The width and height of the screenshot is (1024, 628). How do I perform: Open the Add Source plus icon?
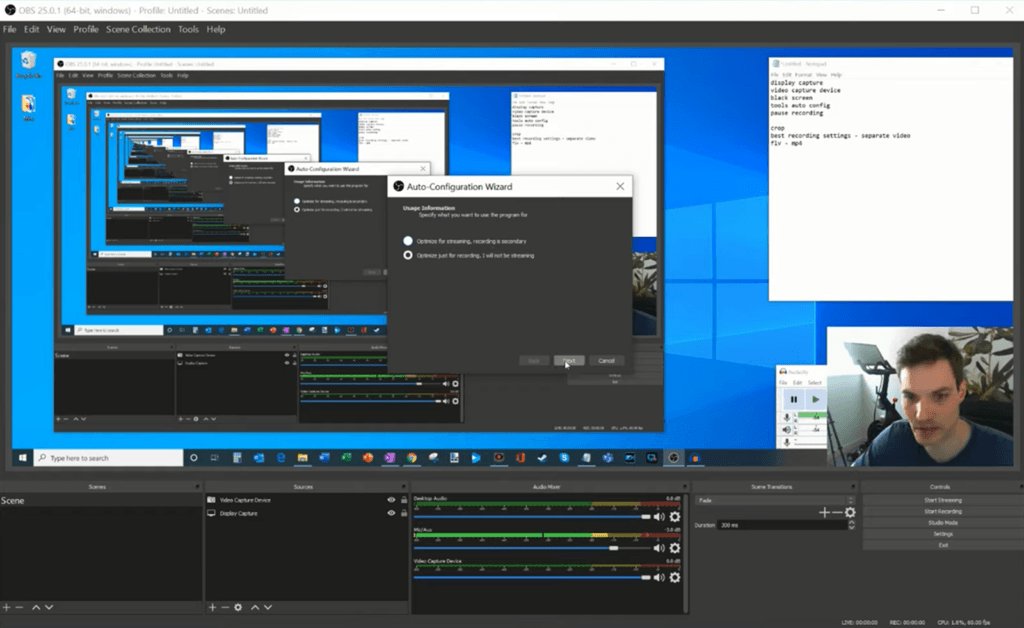coord(213,607)
